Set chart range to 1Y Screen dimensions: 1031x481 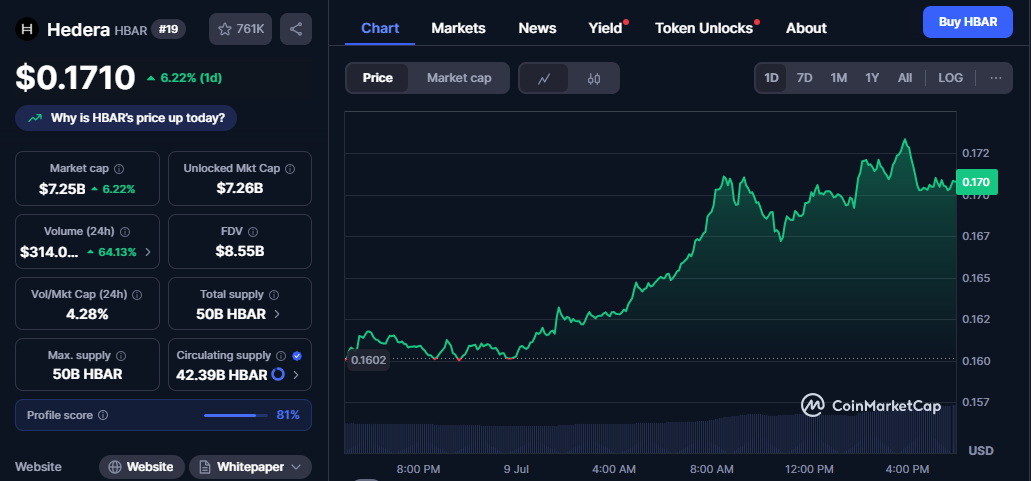click(x=872, y=78)
